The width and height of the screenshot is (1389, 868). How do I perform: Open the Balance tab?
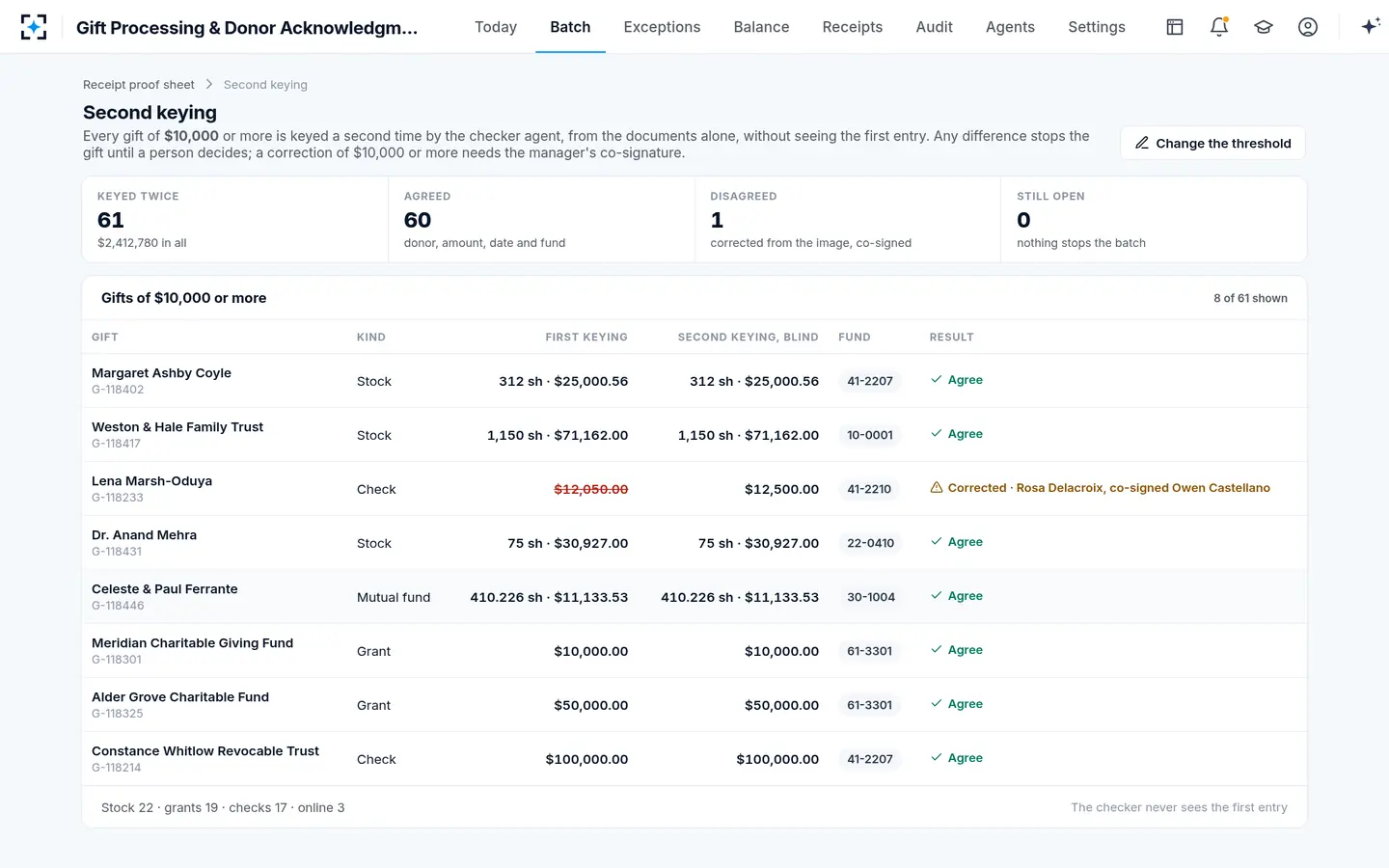point(761,27)
